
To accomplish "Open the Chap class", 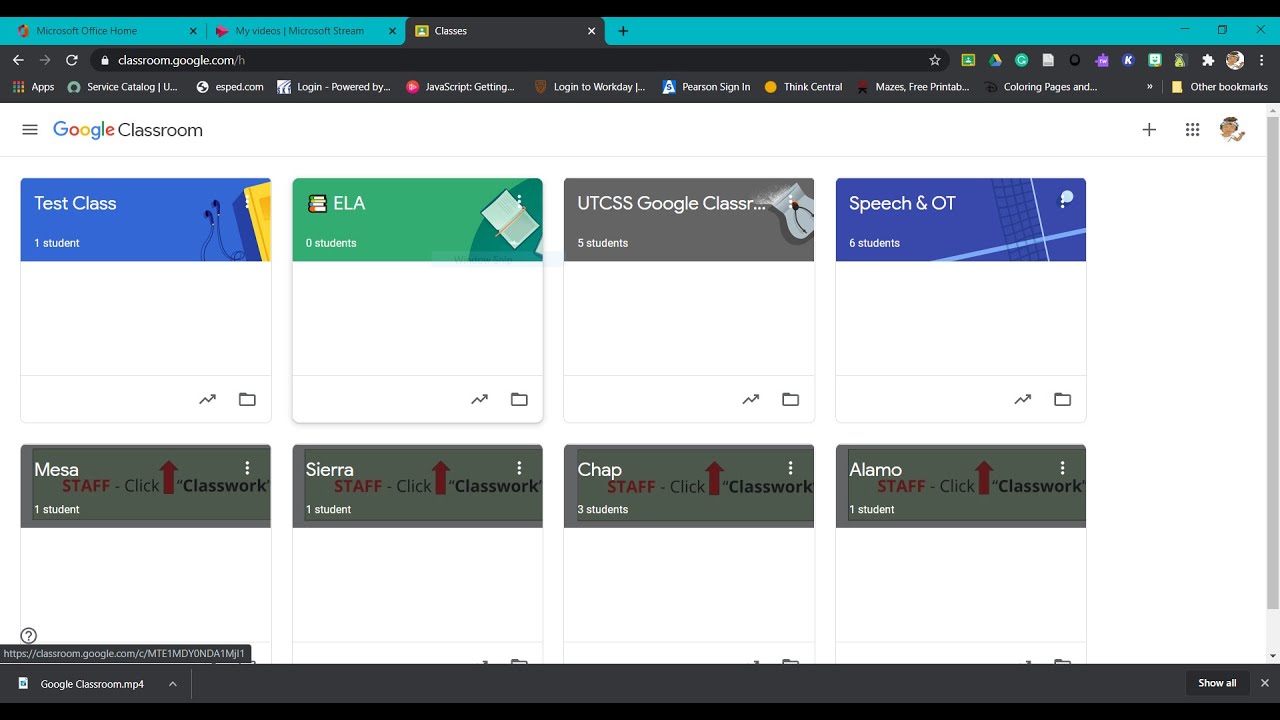I will [599, 469].
